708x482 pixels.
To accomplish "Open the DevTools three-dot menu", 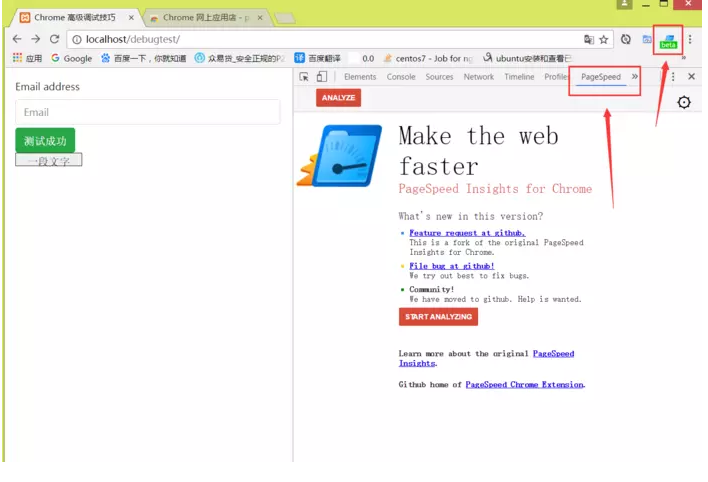I will click(x=673, y=77).
